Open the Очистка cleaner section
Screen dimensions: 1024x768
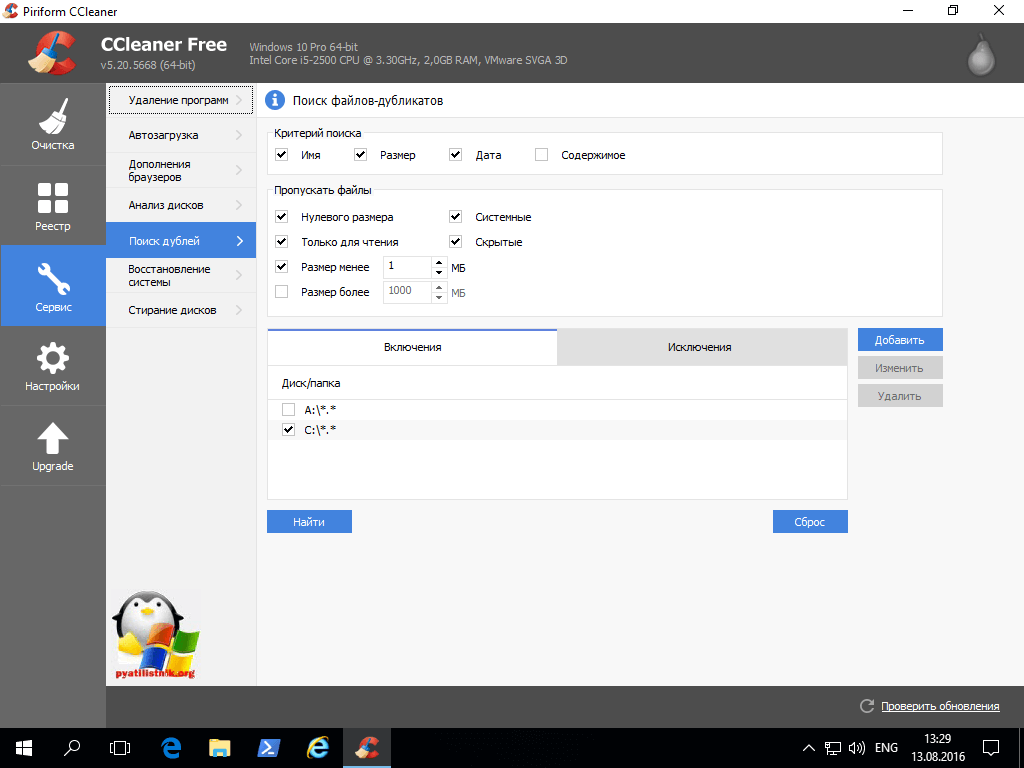pyautogui.click(x=52, y=125)
